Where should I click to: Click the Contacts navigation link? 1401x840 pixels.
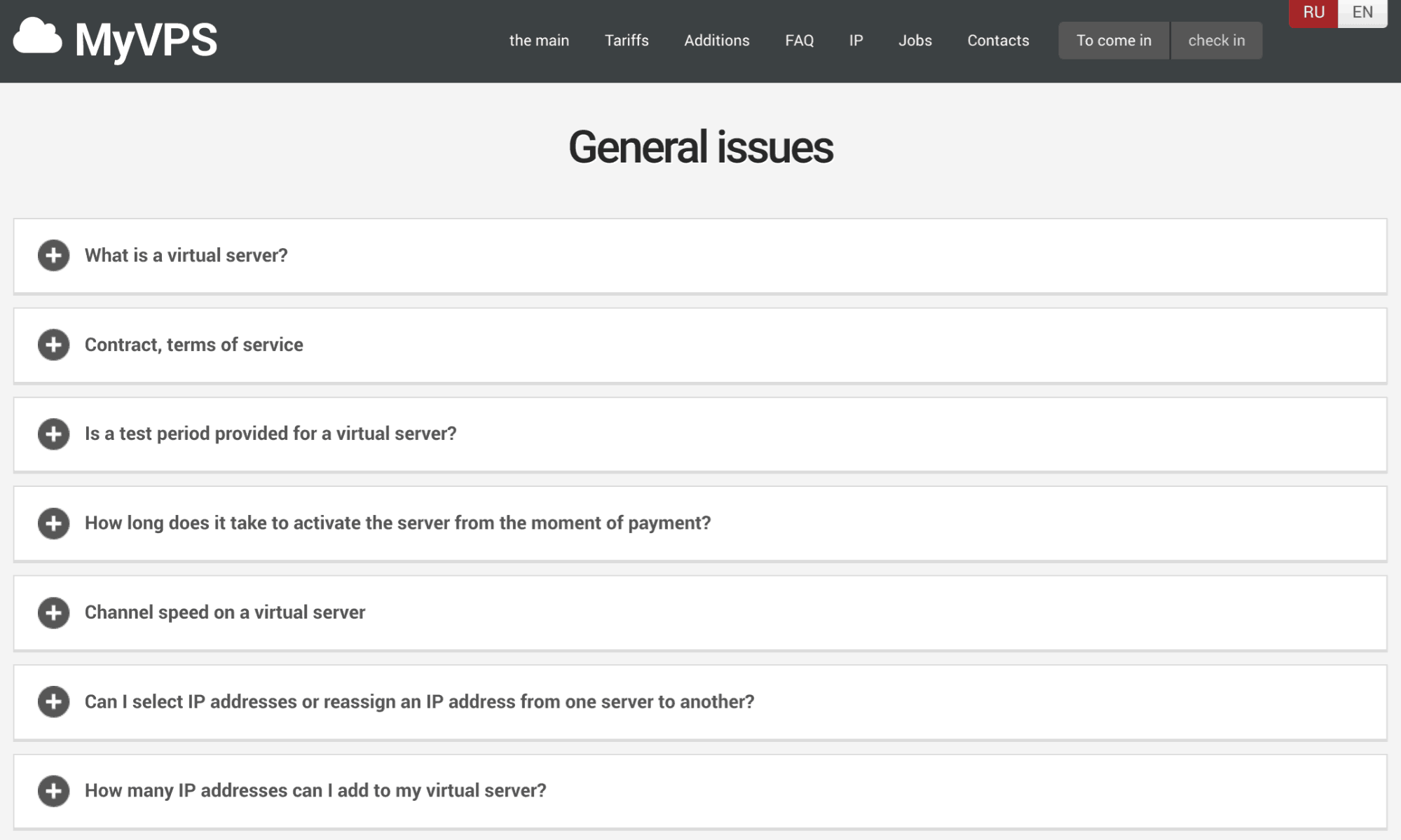coord(998,41)
